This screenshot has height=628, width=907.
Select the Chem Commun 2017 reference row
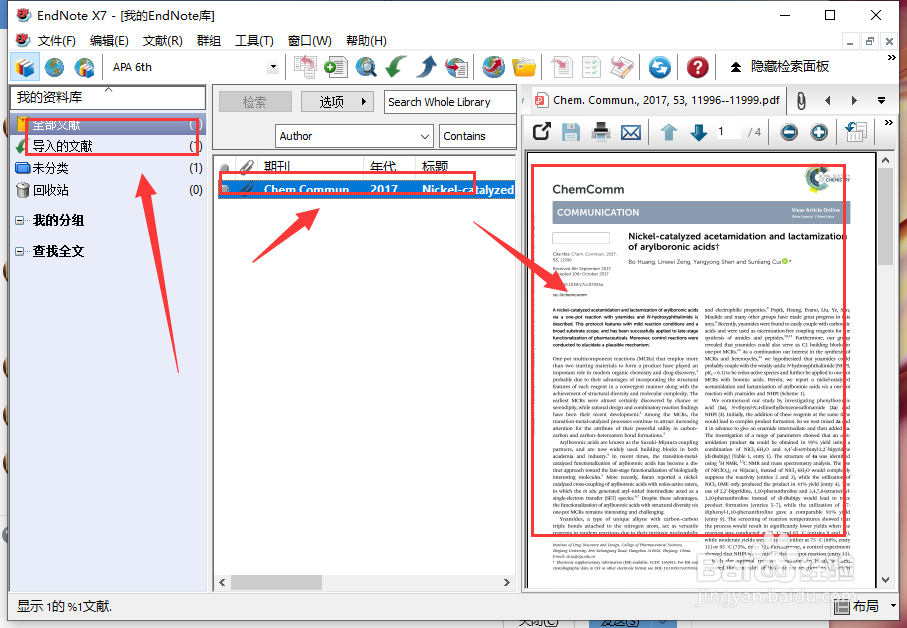366,189
